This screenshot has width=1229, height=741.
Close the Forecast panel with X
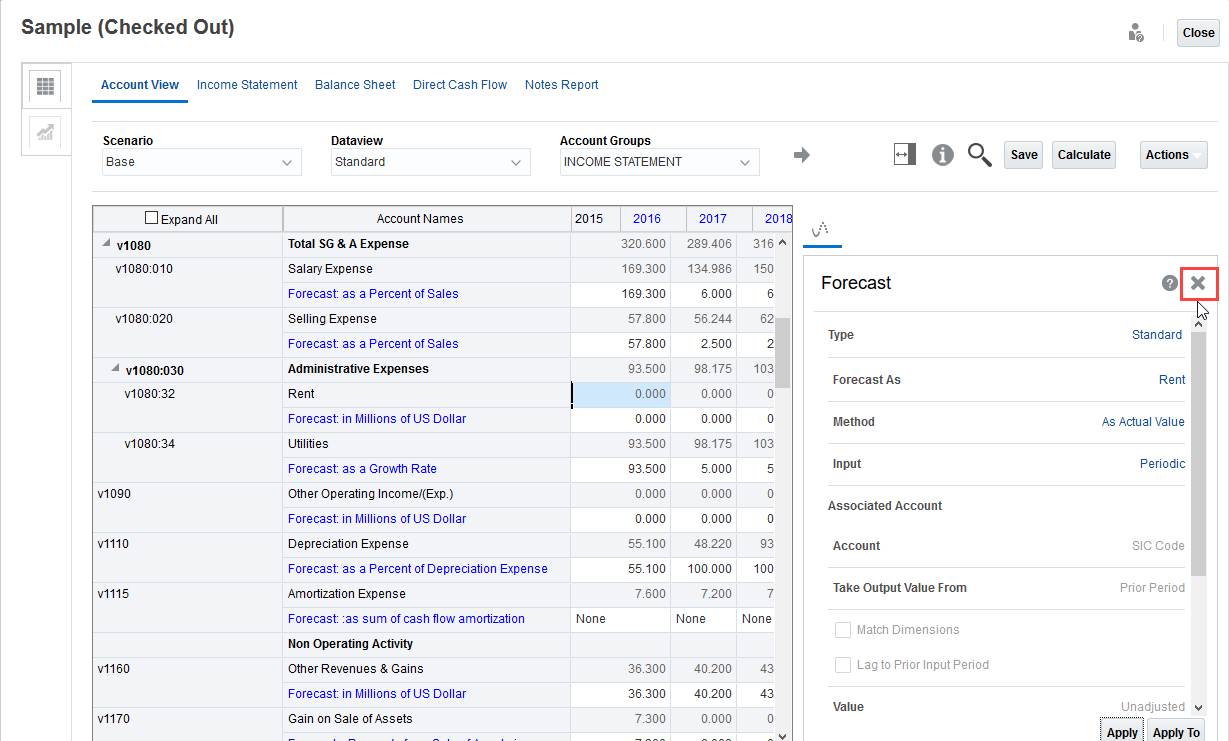click(1198, 283)
